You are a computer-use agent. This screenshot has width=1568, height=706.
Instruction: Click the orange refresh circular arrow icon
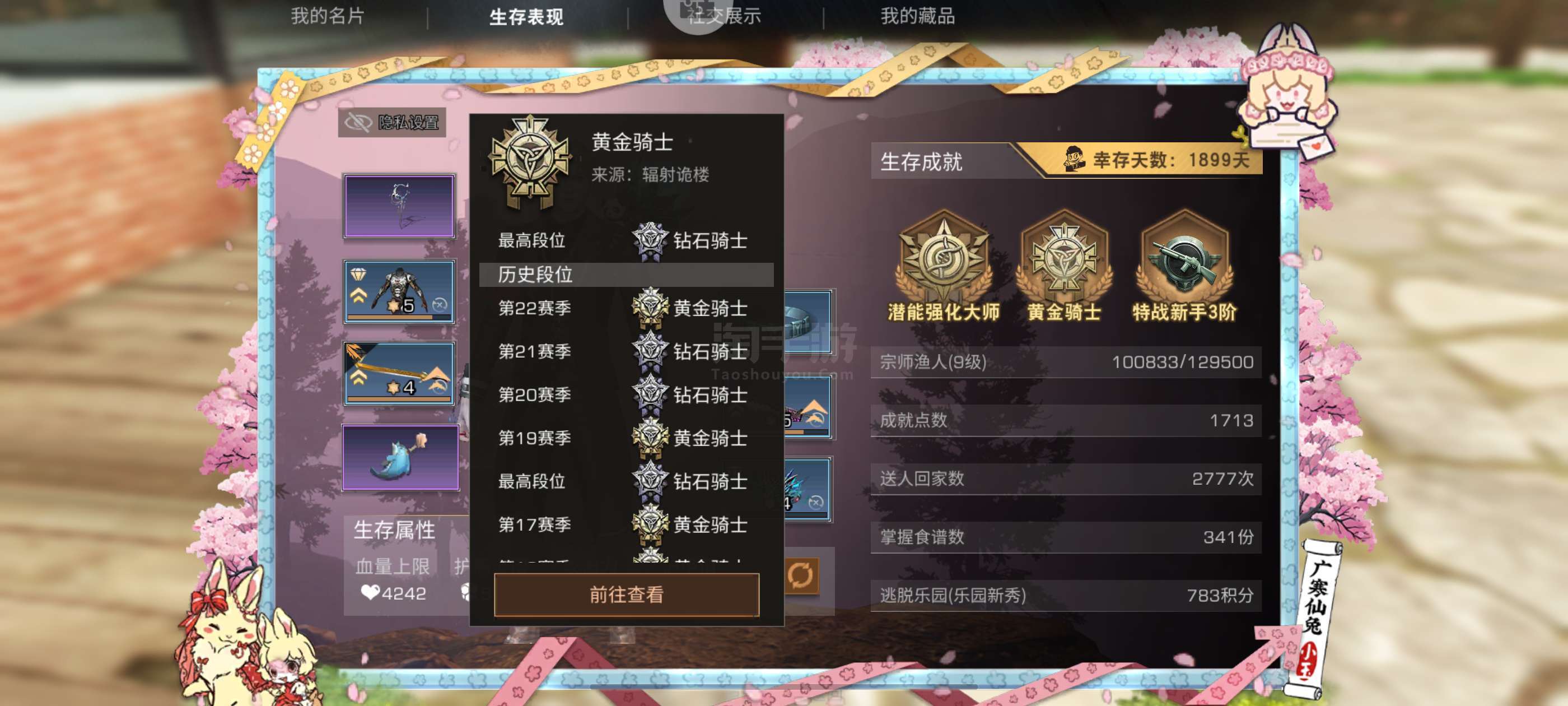[x=800, y=574]
